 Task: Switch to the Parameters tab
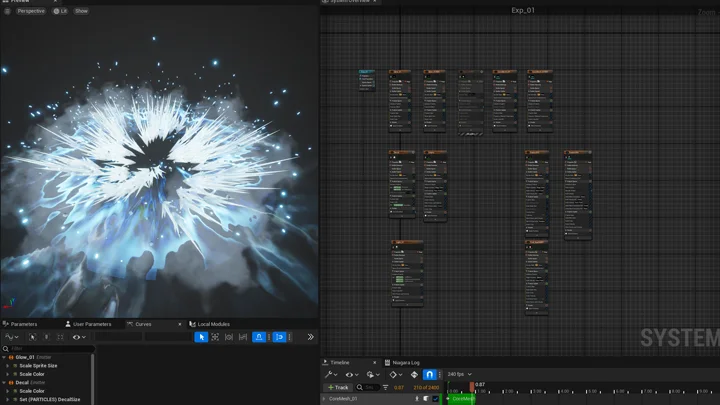tap(20, 324)
